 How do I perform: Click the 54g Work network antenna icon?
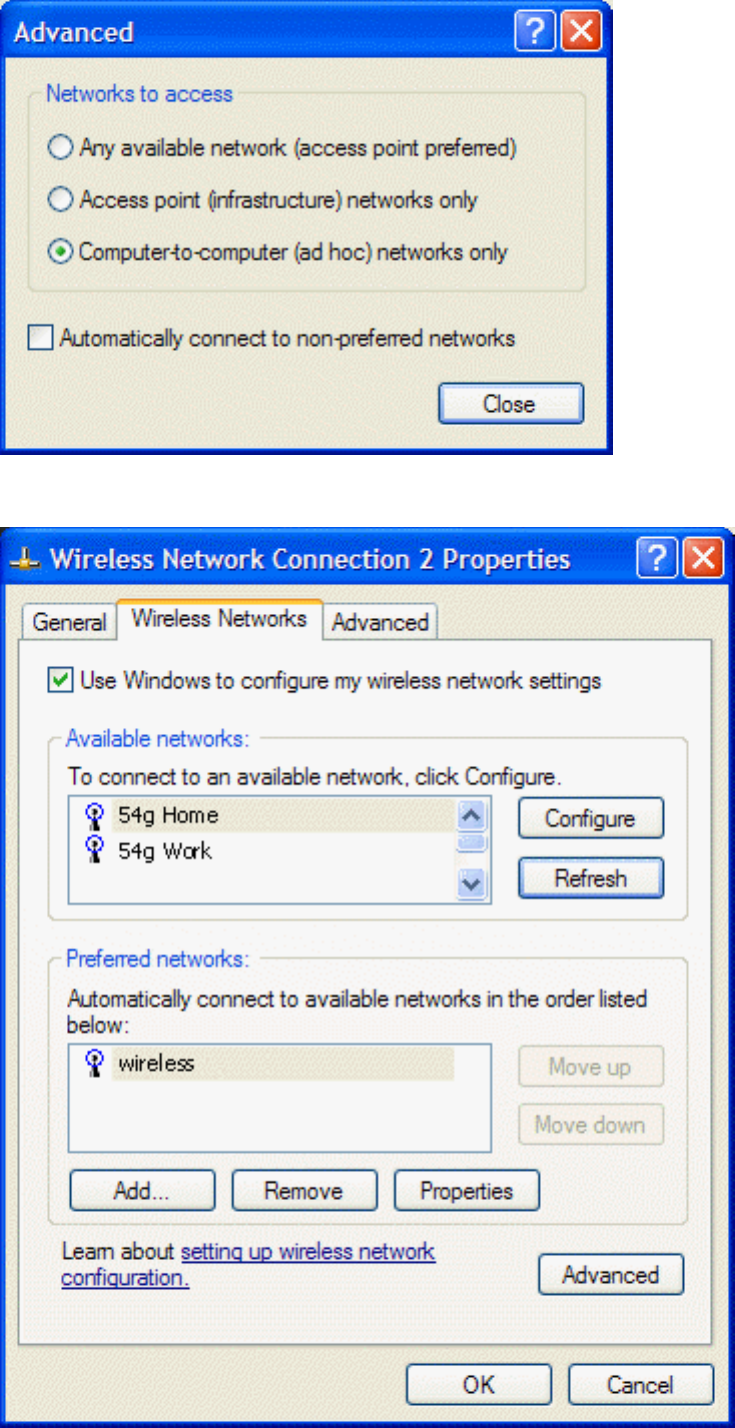click(x=93, y=851)
